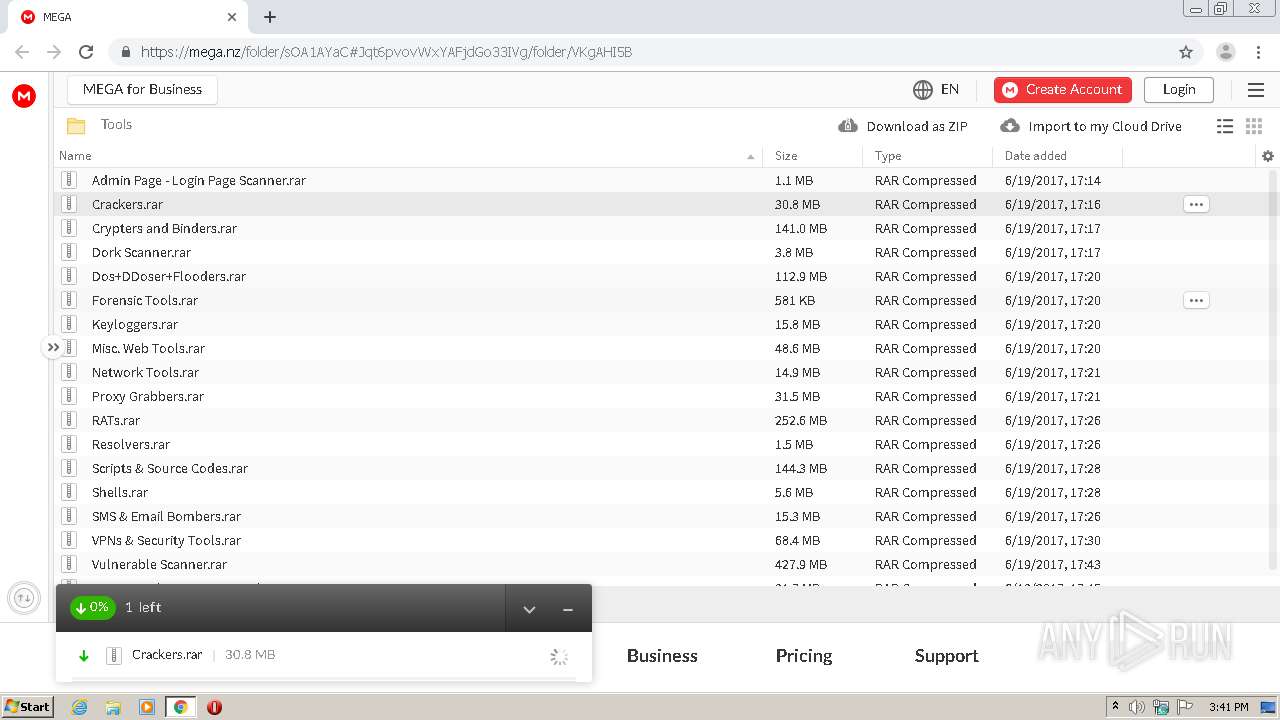Screen dimensions: 1280x720
Task: Reload the page icon
Action: click(x=86, y=52)
